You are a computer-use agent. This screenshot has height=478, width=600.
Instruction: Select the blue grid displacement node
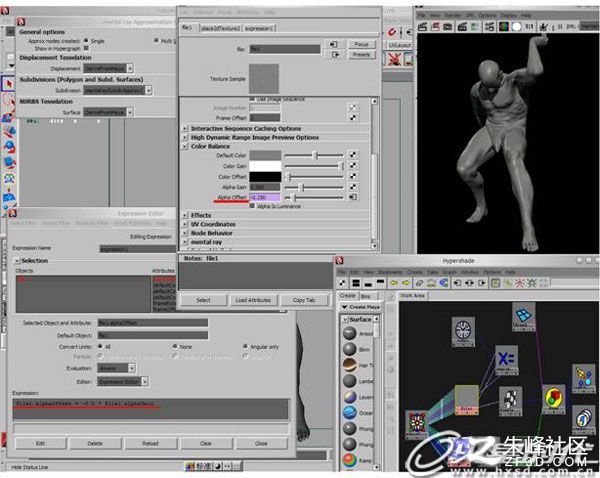tap(524, 316)
